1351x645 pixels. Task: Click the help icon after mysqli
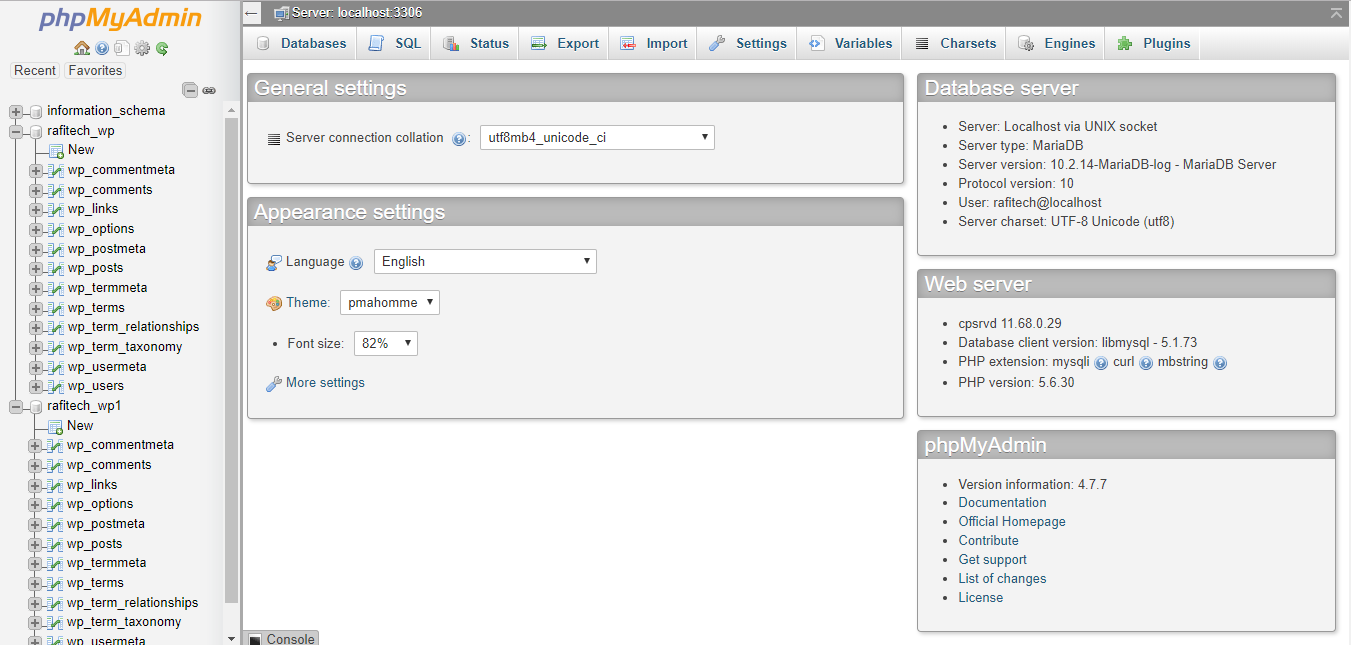[x=1101, y=363]
